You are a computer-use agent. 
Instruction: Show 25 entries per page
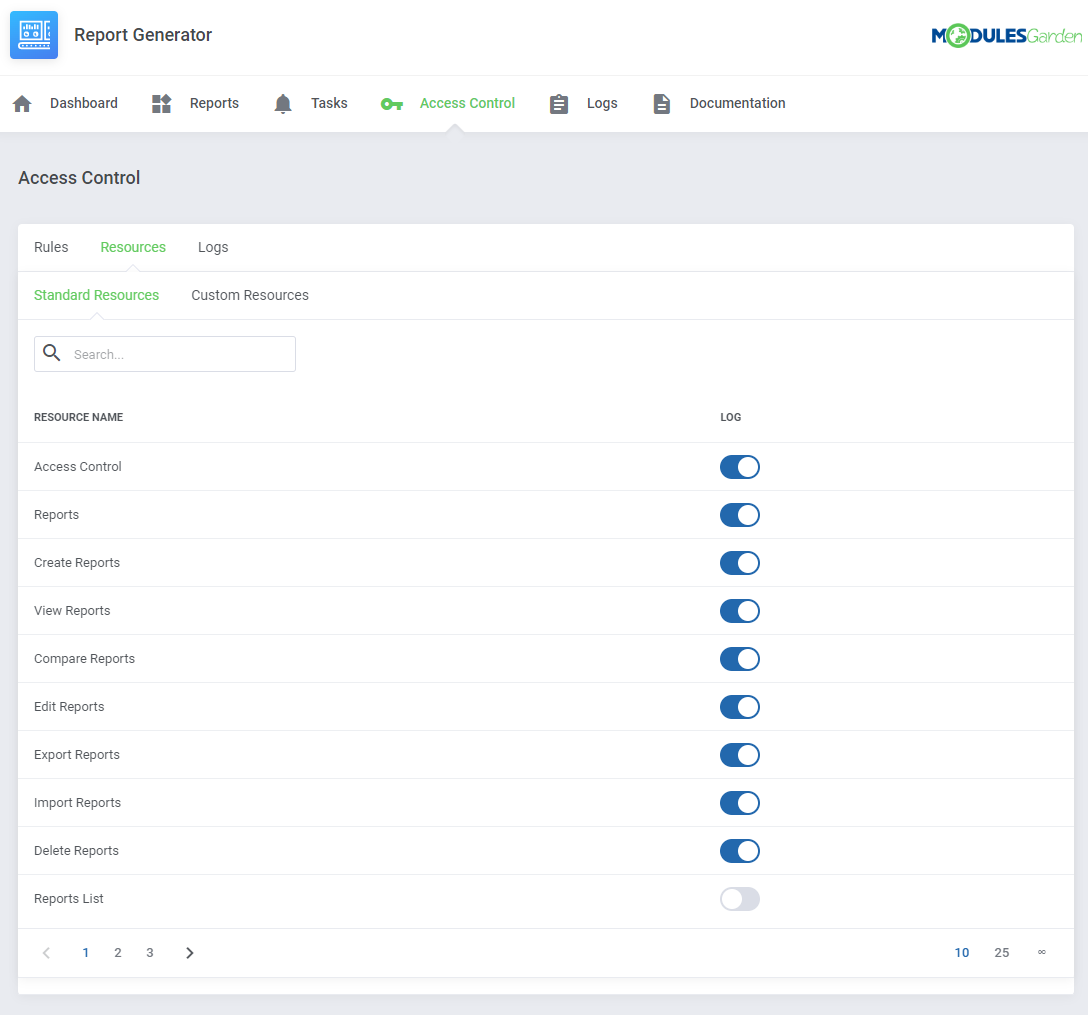(1001, 953)
